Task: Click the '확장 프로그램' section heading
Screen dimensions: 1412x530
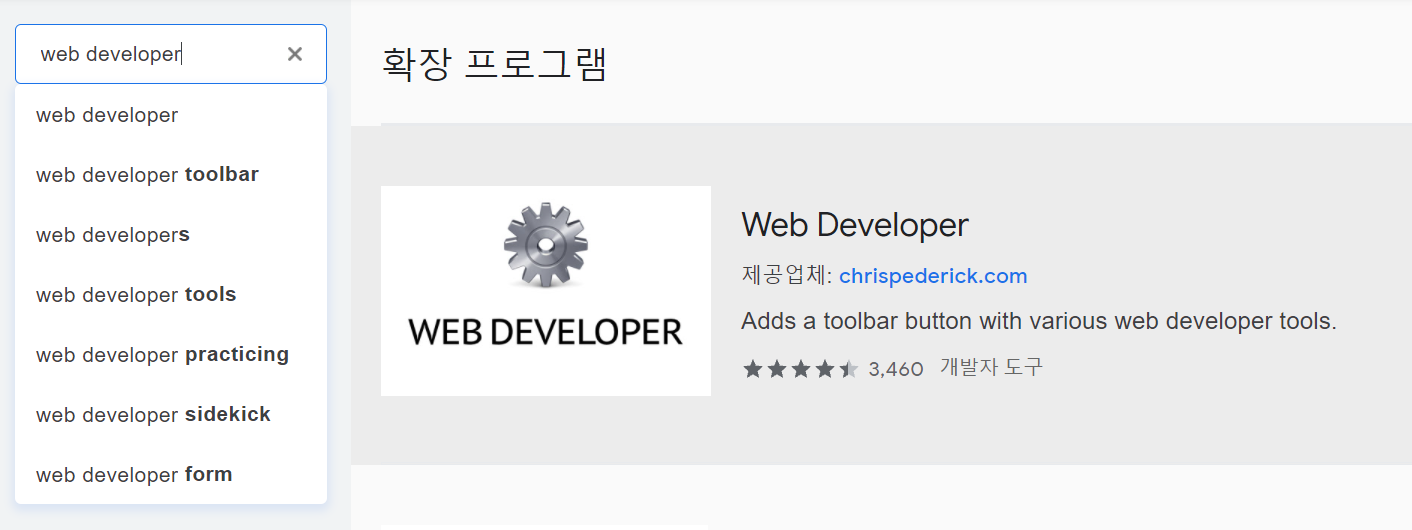Action: tap(495, 63)
